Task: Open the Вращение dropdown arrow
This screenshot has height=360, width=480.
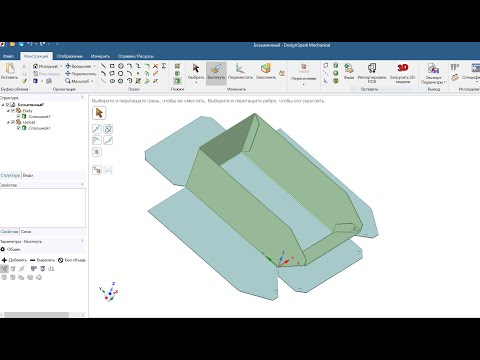Action: coord(94,66)
